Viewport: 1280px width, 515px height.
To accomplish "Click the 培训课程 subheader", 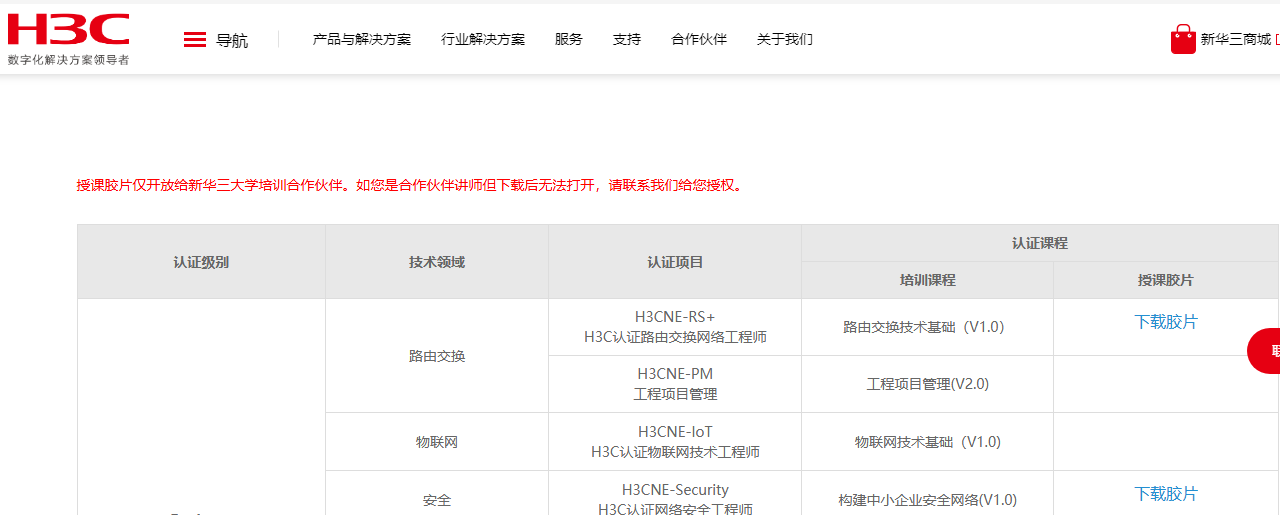I will click(x=928, y=280).
